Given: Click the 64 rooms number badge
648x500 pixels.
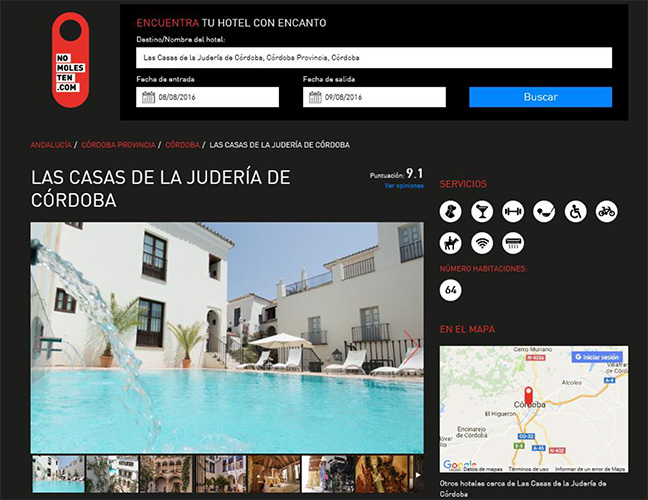Looking at the screenshot, I should pyautogui.click(x=450, y=290).
